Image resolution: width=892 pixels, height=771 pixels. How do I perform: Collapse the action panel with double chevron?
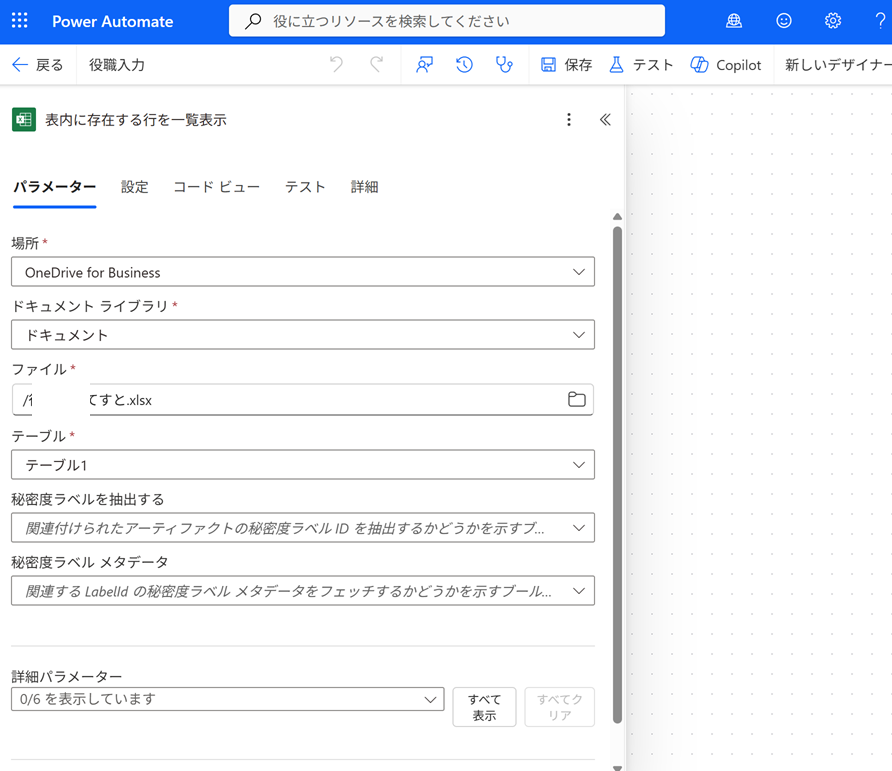coord(605,120)
